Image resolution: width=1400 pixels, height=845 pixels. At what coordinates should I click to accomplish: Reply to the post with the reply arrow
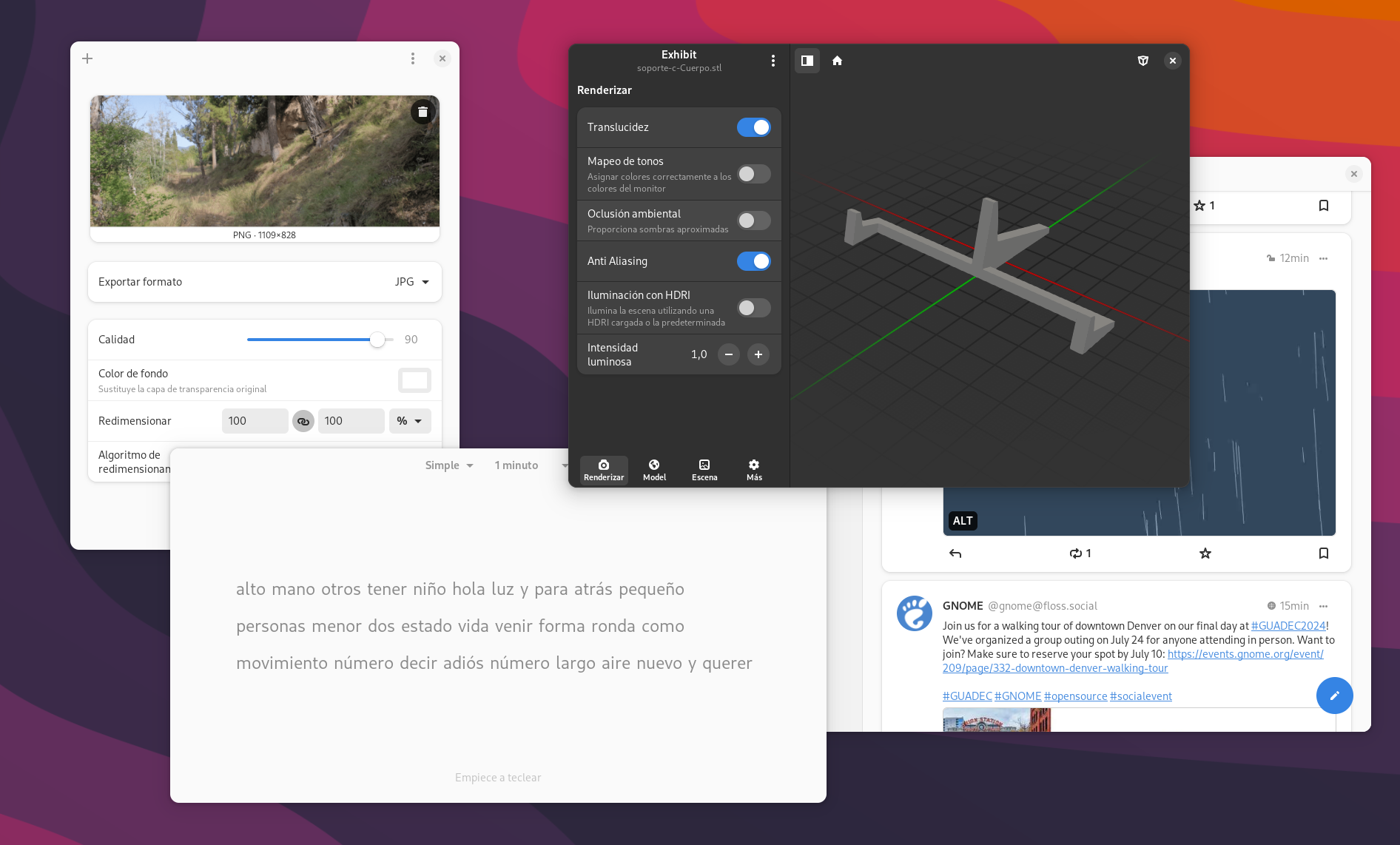[955, 553]
